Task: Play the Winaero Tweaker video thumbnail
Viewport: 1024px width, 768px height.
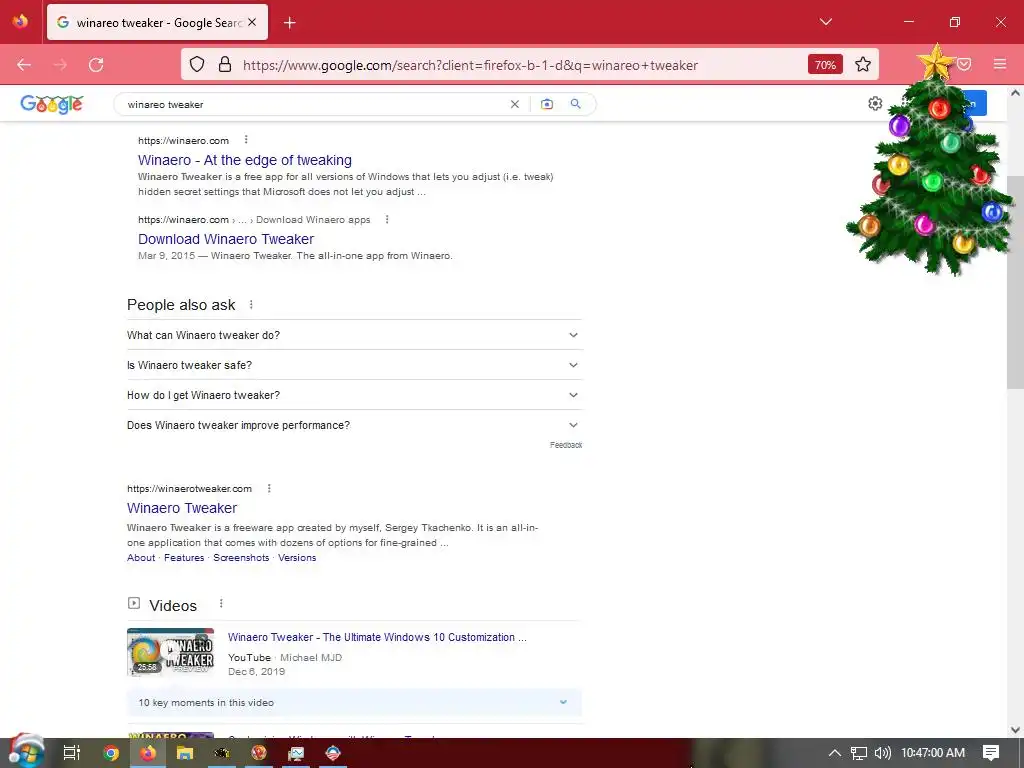Action: pyautogui.click(x=170, y=652)
